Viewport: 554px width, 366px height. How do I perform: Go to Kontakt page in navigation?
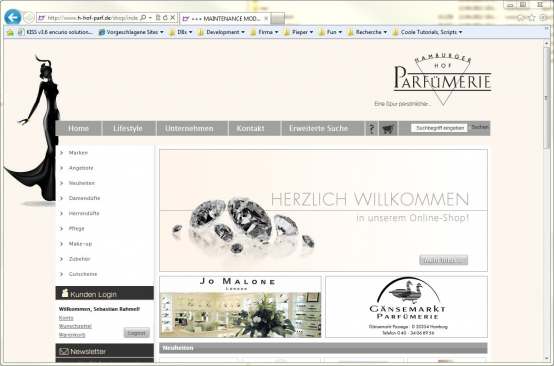point(251,129)
